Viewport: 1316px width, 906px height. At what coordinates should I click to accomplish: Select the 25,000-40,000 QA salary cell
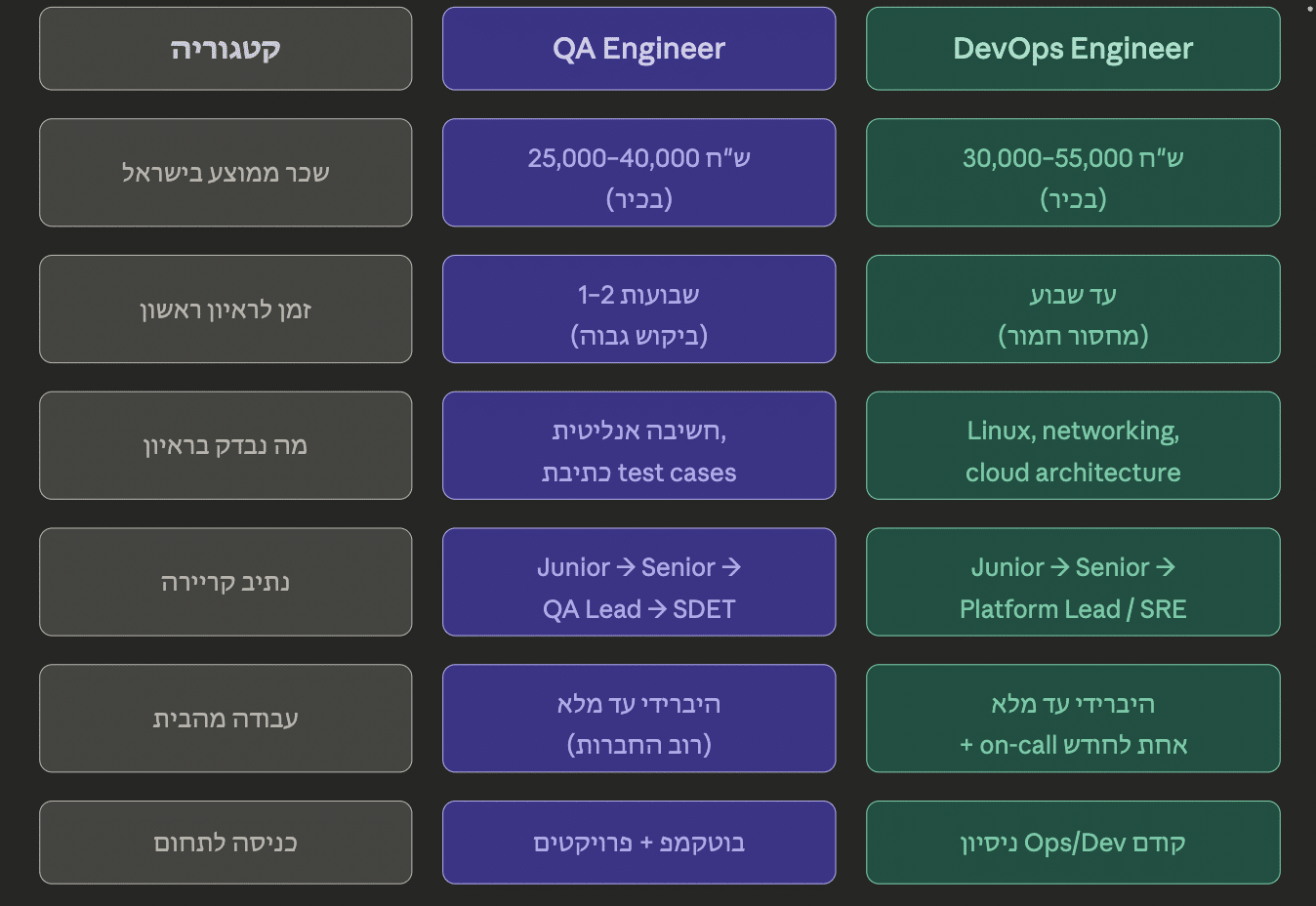[x=638, y=173]
